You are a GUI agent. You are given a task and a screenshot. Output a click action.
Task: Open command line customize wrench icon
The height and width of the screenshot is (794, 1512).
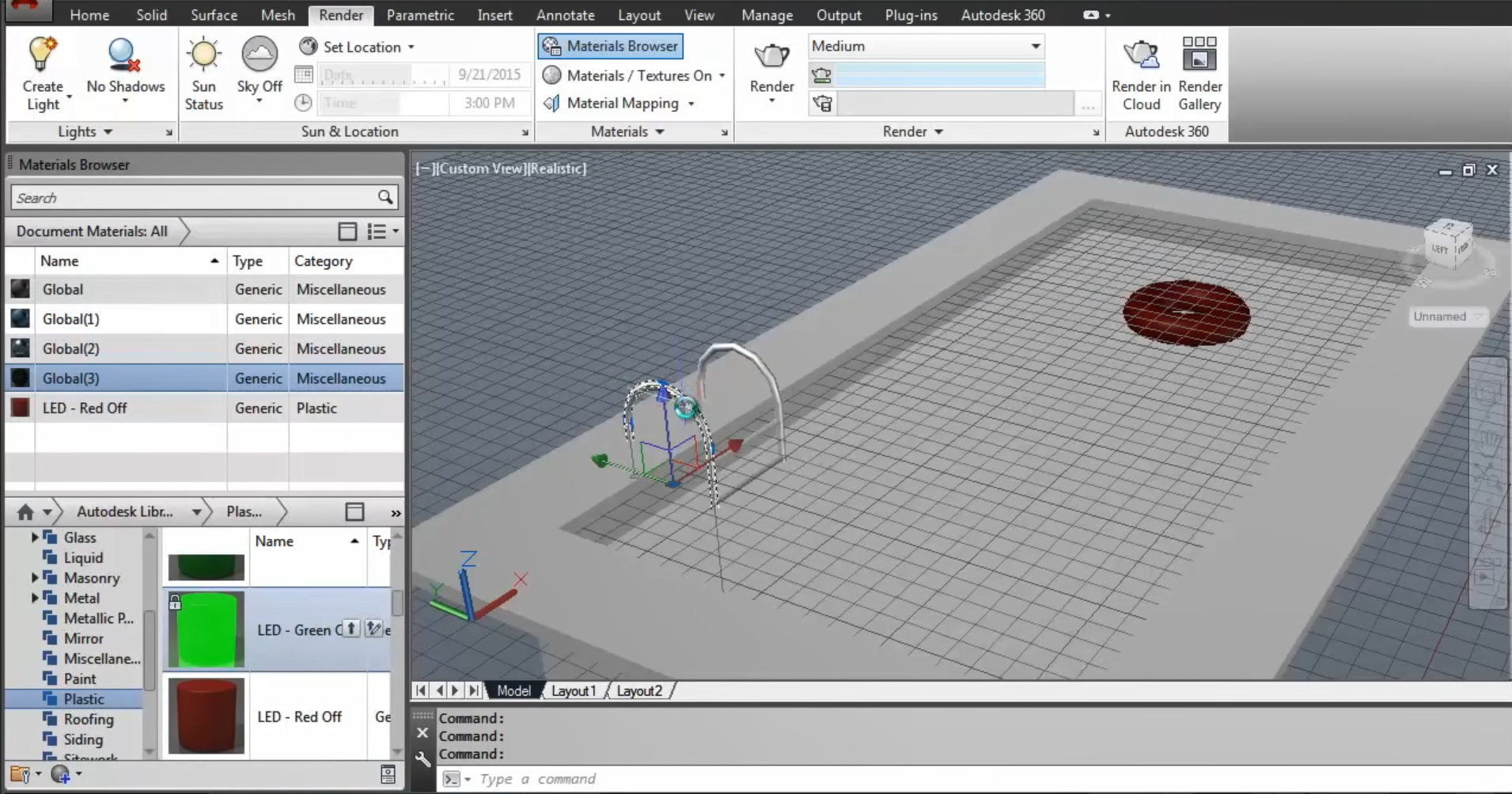(x=423, y=758)
